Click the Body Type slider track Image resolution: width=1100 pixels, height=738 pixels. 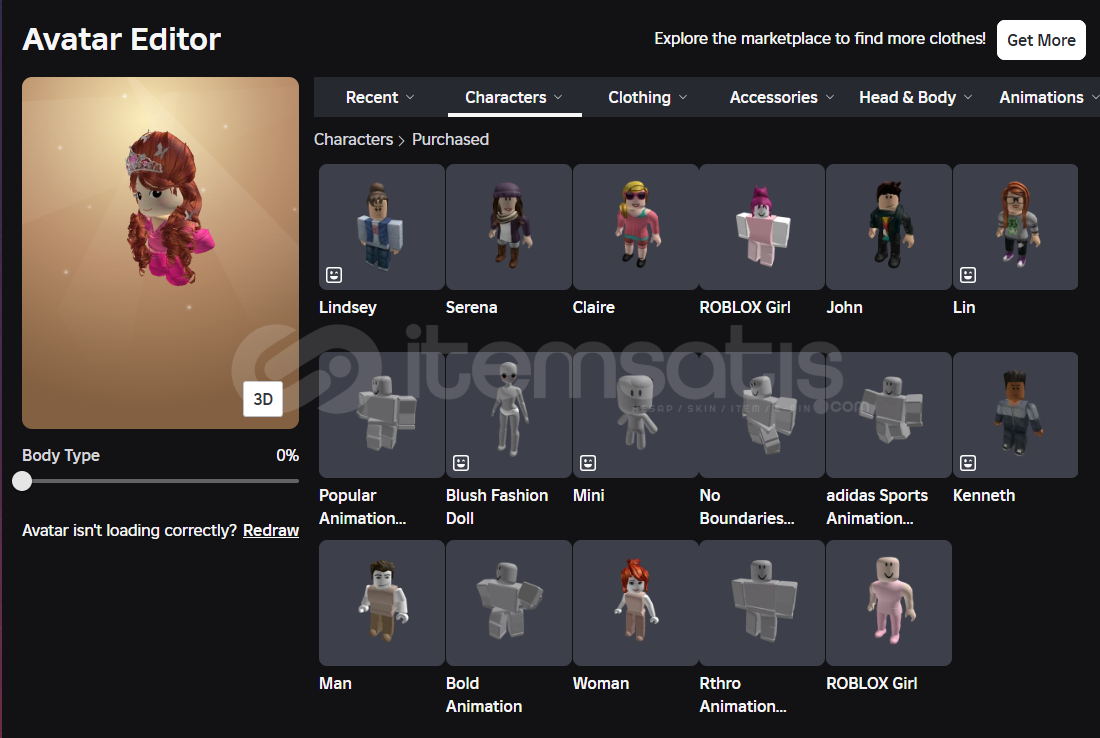pyautogui.click(x=161, y=481)
